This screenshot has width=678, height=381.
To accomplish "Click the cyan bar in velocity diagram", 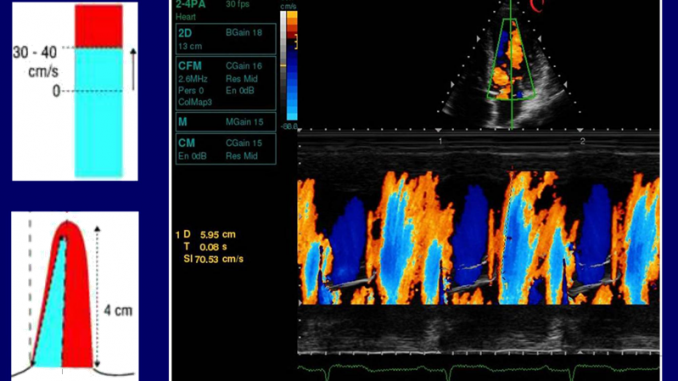I will (99, 112).
